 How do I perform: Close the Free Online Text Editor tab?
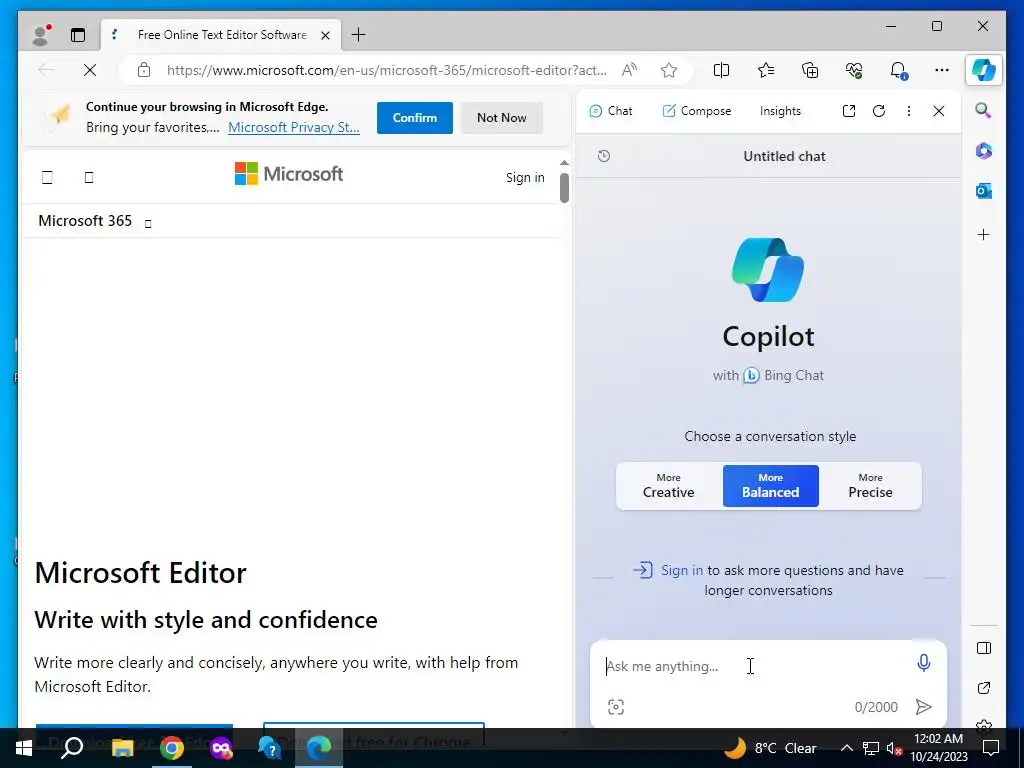[325, 35]
